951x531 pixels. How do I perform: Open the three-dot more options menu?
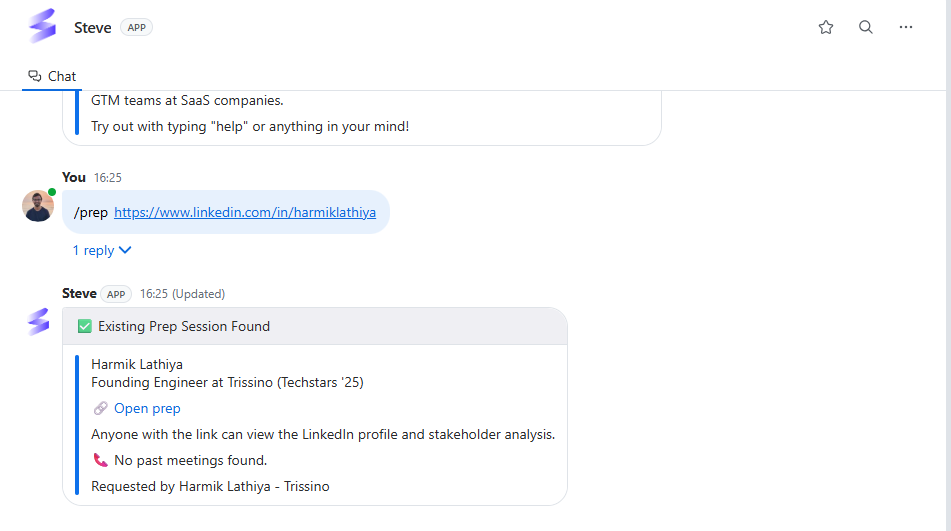(x=906, y=27)
